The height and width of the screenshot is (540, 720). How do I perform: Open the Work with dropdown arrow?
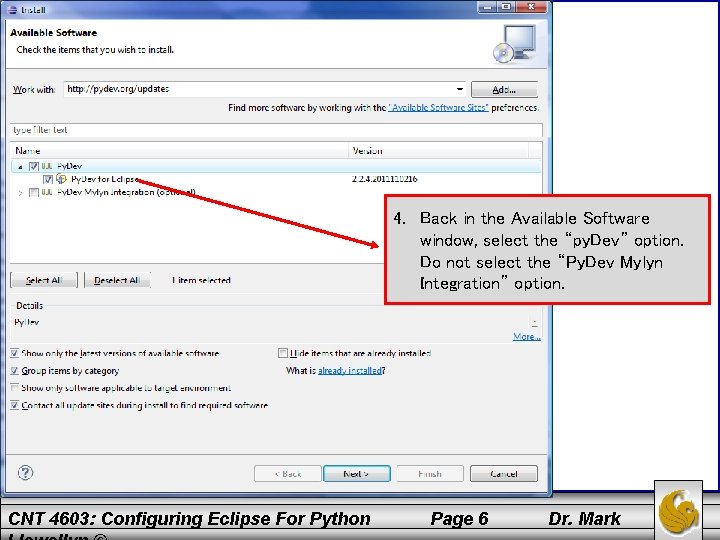point(459,89)
